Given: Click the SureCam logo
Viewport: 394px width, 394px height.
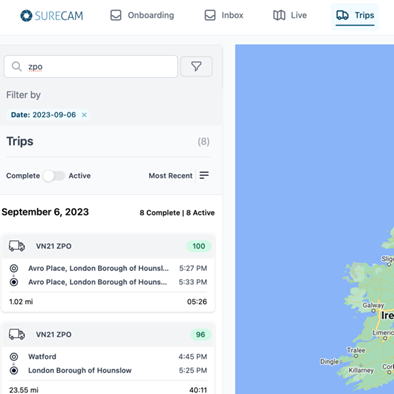Looking at the screenshot, I should 52,16.
